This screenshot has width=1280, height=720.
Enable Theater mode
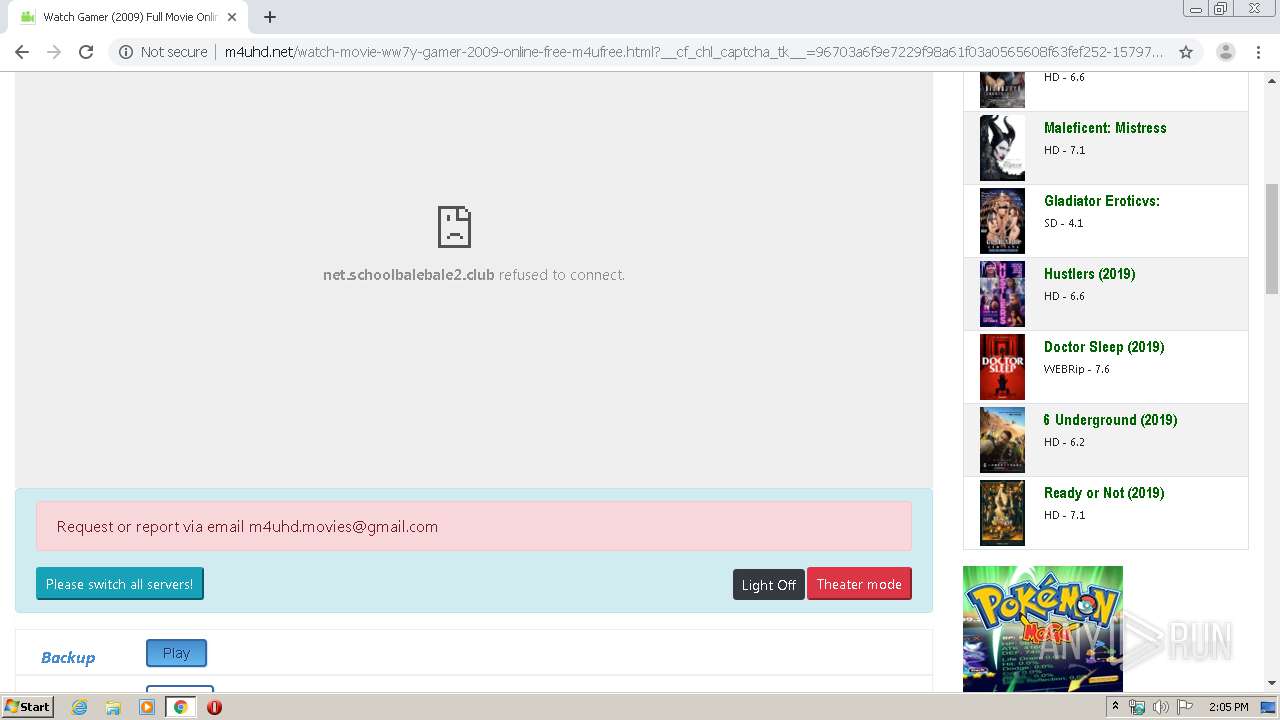[x=859, y=584]
